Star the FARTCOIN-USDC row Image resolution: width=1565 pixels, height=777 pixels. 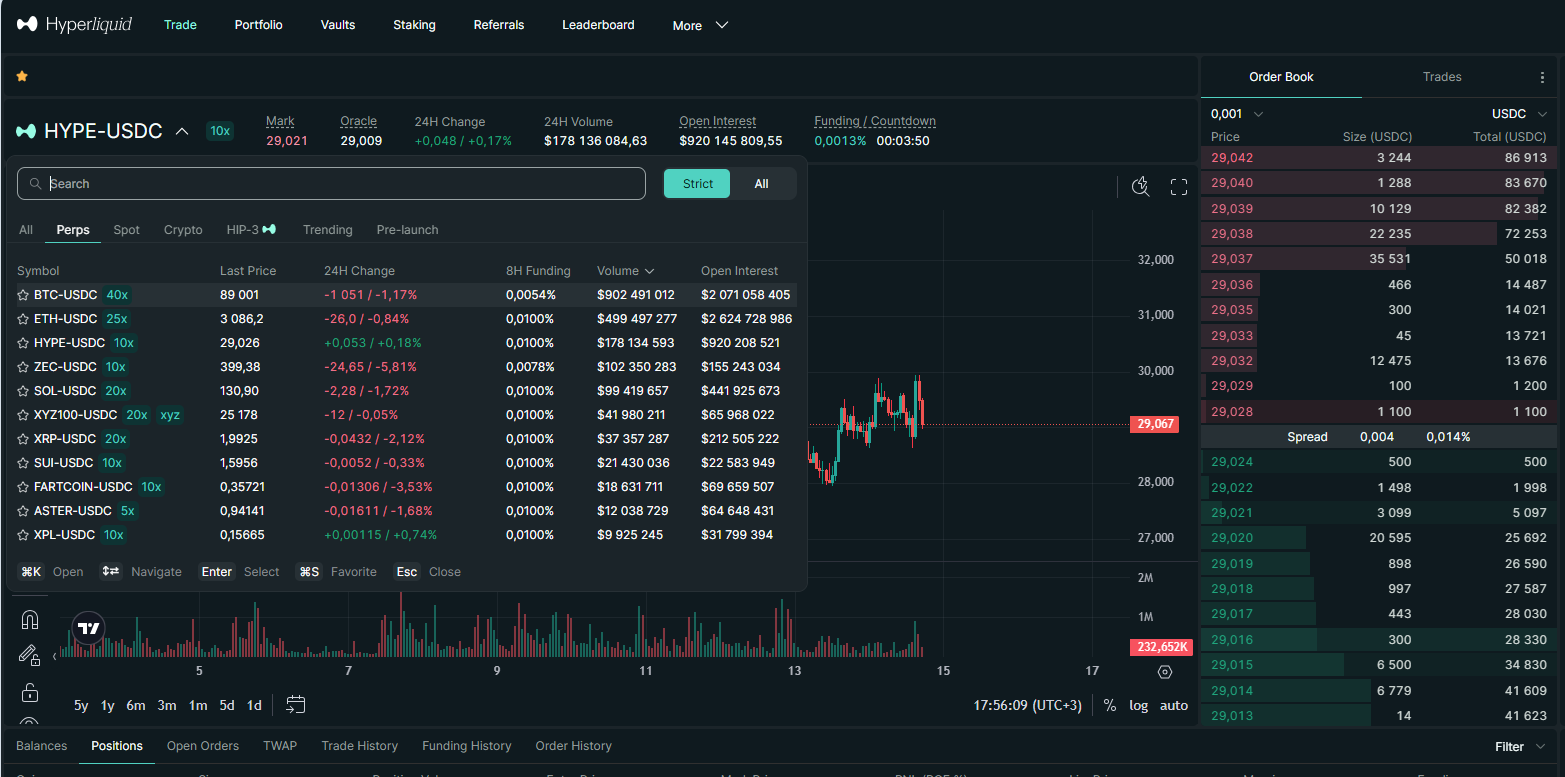[23, 487]
